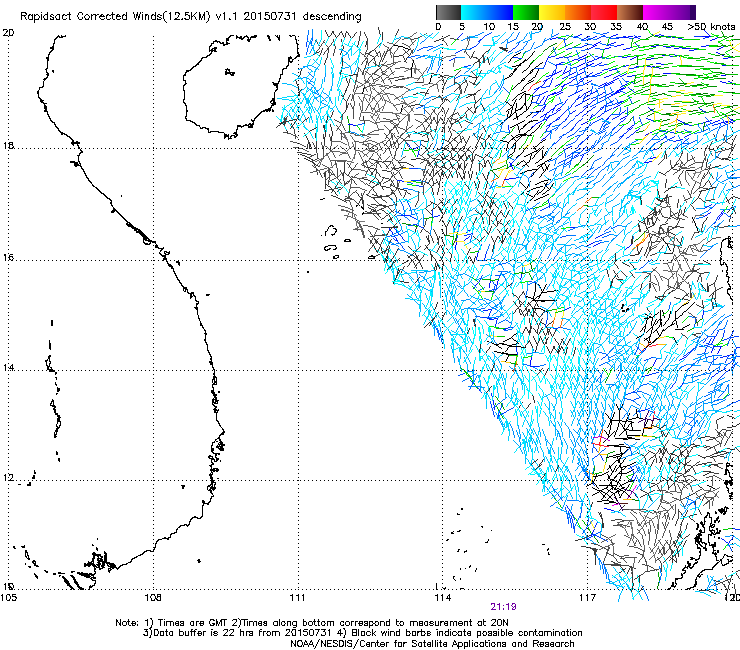Click the '>50 knots' legend label
The width and height of the screenshot is (740, 650).
(x=711, y=27)
